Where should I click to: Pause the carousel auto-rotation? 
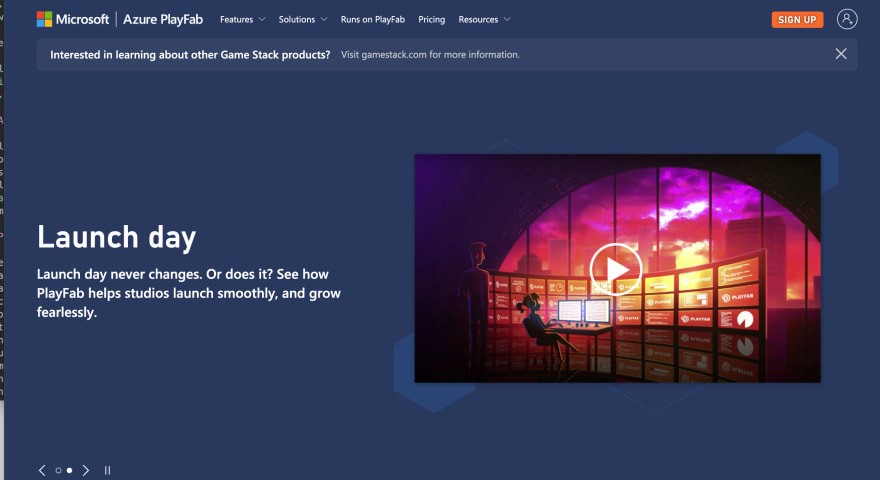[x=108, y=470]
